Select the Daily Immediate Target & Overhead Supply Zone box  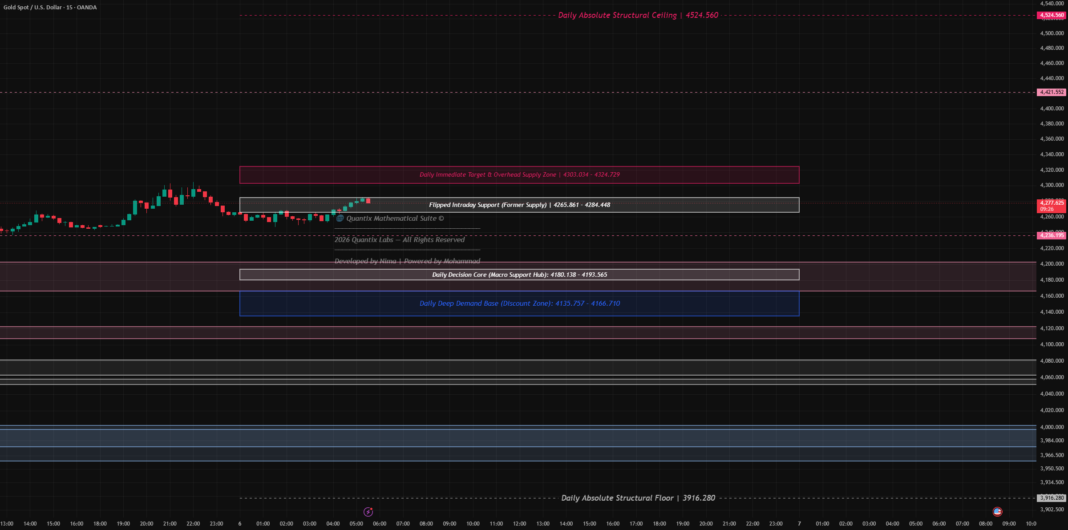point(519,174)
